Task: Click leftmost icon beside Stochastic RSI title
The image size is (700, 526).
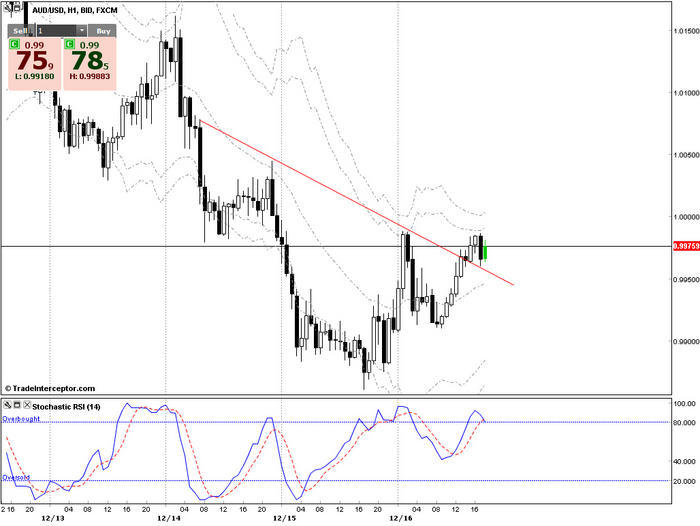Action: click(x=8, y=404)
